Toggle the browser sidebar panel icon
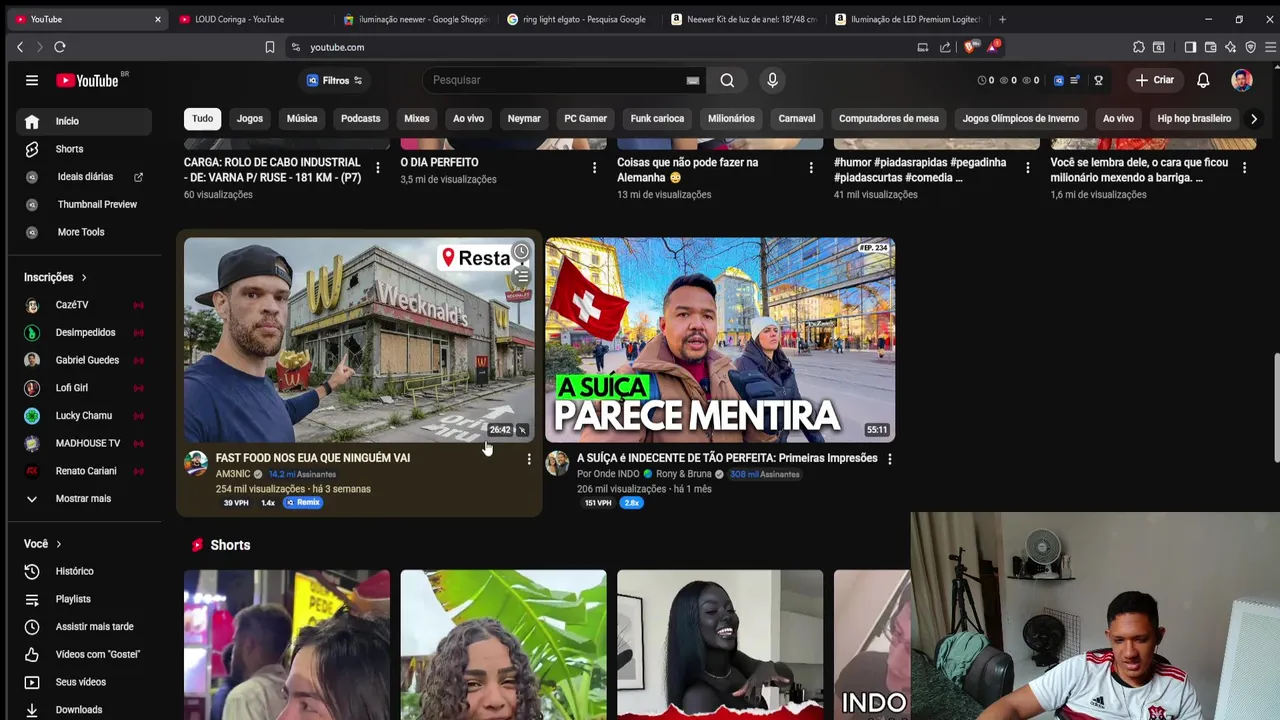Viewport: 1280px width, 720px height. (x=1190, y=47)
